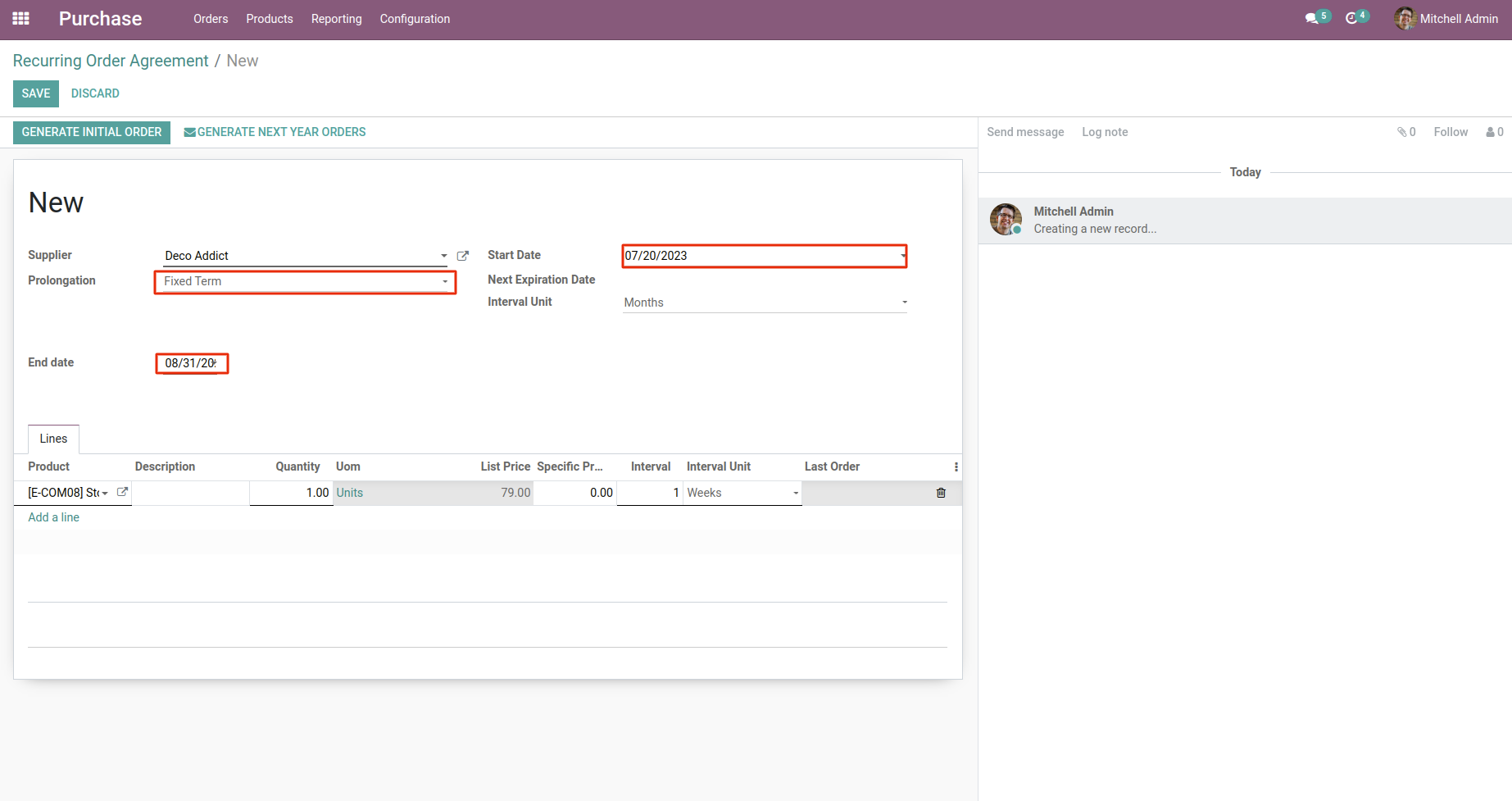Expand the Prolongation Fixed Term dropdown
The image size is (1512, 801).
(x=445, y=281)
